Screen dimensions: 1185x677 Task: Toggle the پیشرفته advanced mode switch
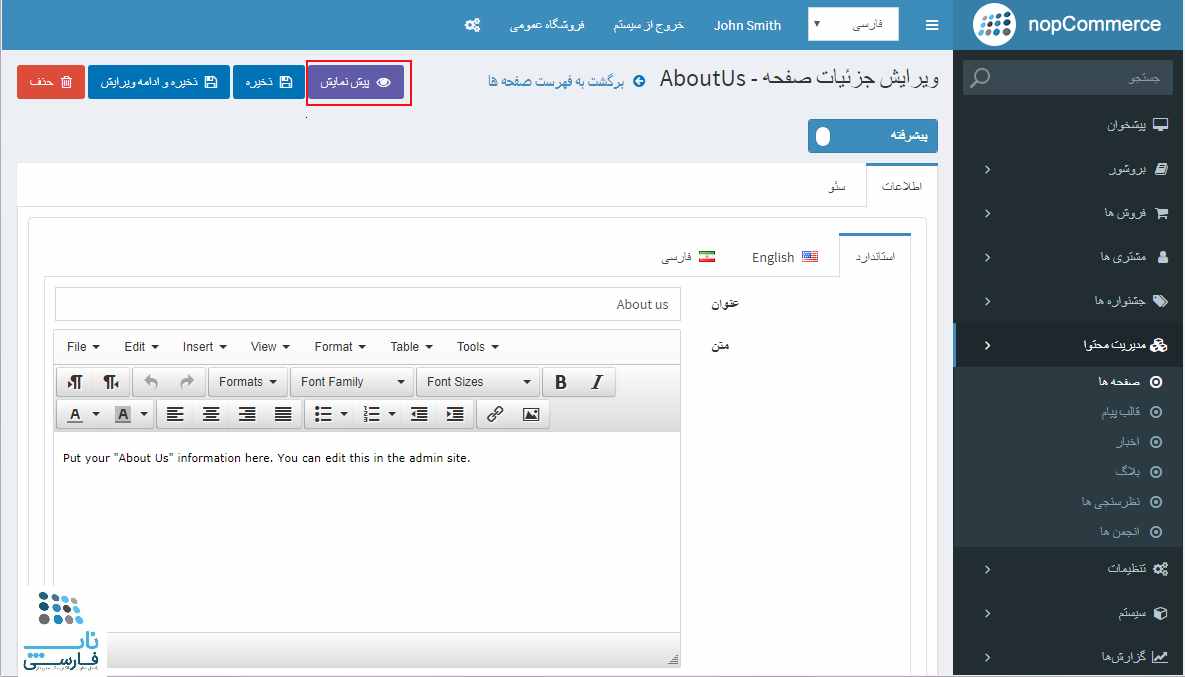coord(823,136)
